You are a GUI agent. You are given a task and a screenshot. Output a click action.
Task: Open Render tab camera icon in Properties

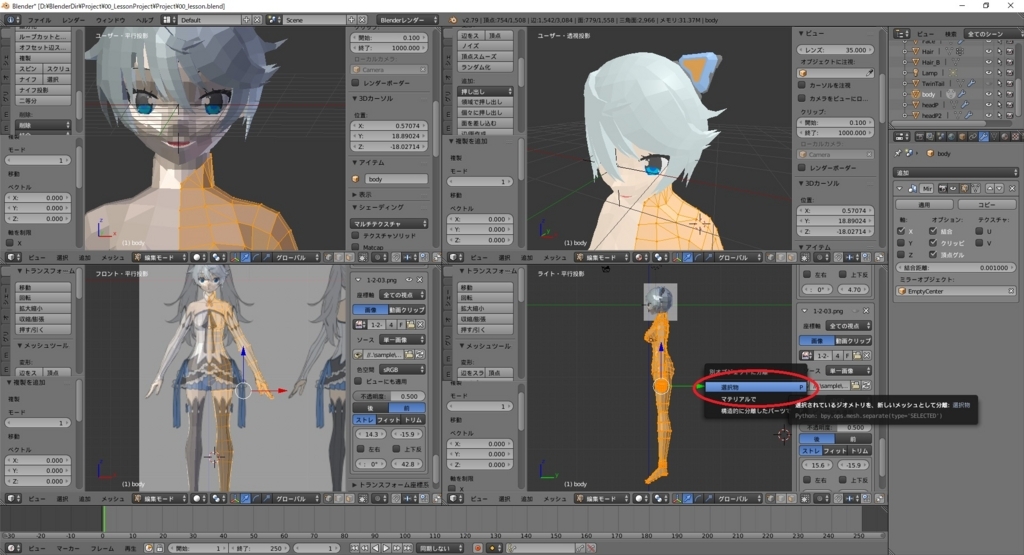click(x=920, y=136)
